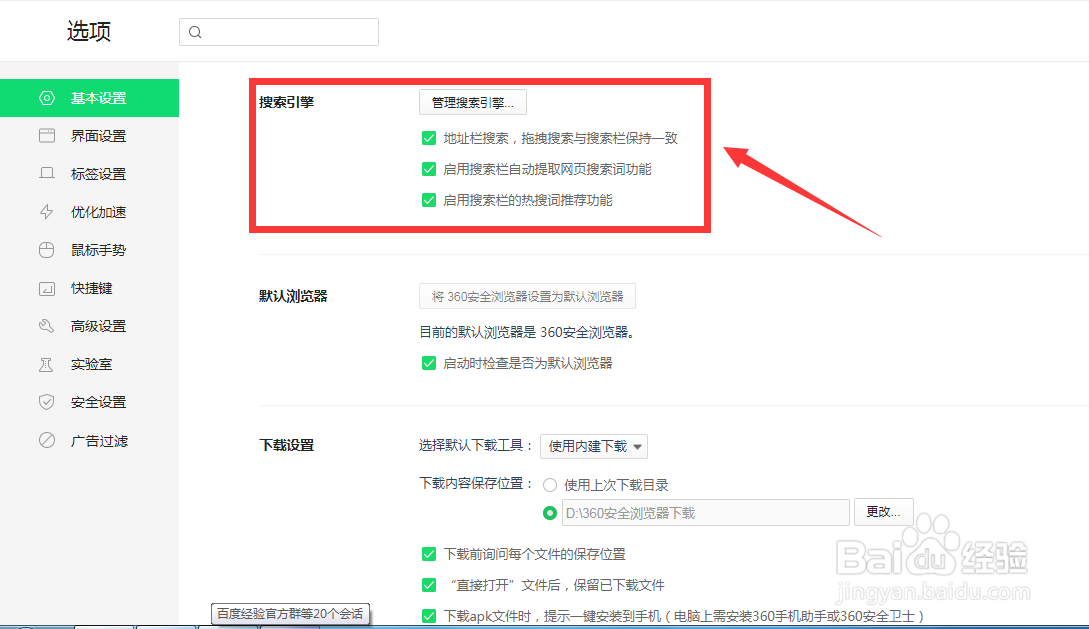Click the 下载设置 section heading
Screen dimensions: 1089x629
coord(286,445)
